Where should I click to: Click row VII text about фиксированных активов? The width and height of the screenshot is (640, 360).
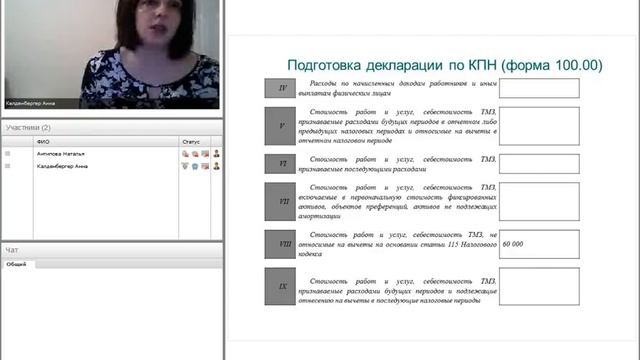[398, 202]
